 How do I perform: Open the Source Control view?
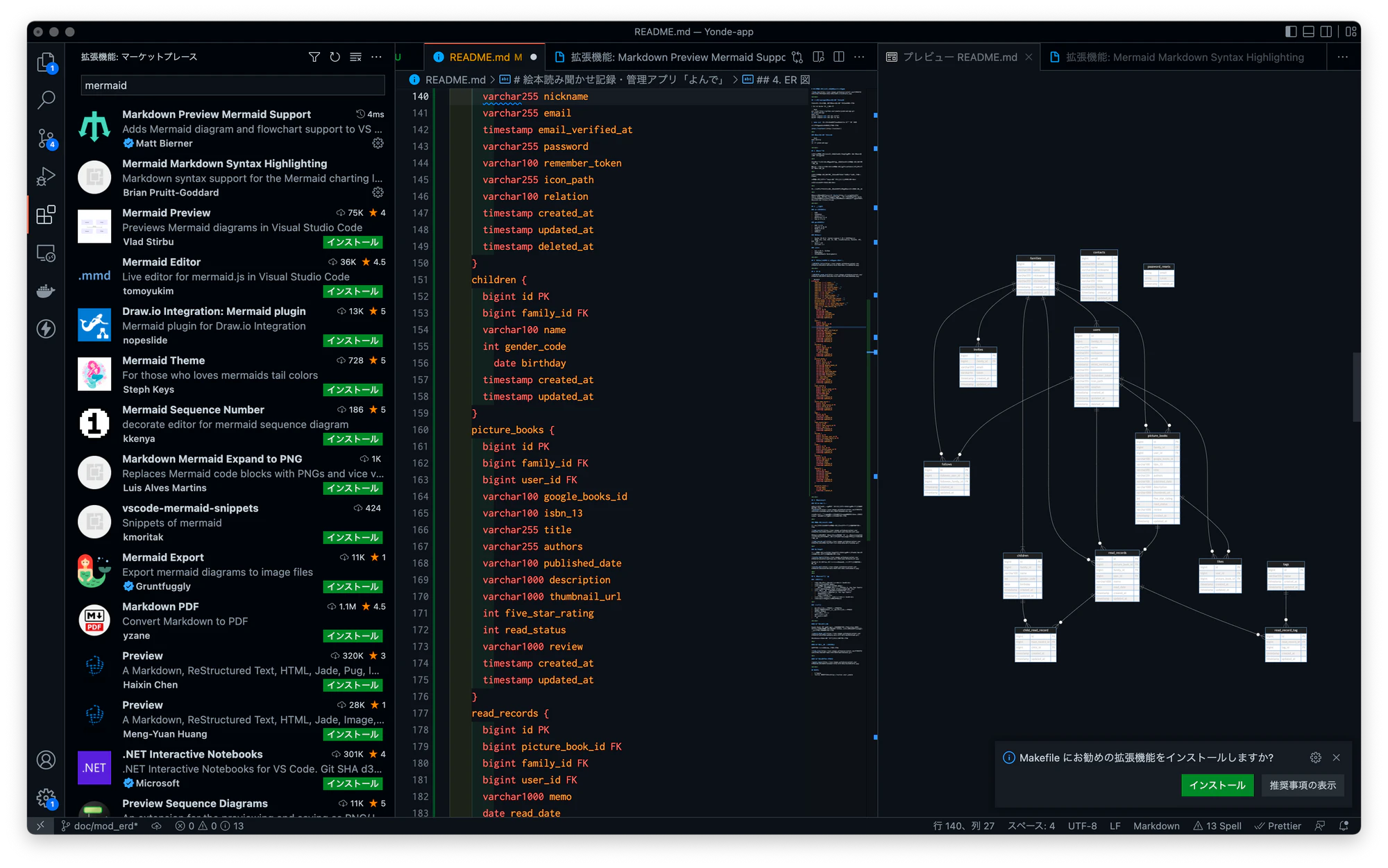coord(46,139)
